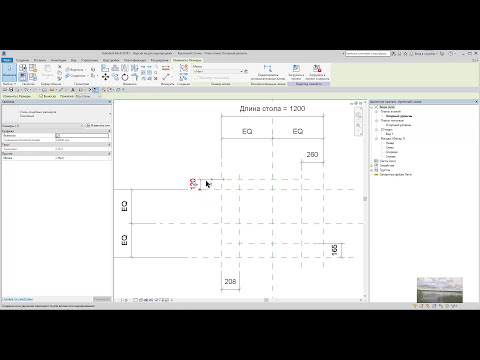Image resolution: width=480 pixels, height=360 pixels.
Task: Click the Edit Witness Lines icon
Action: pyautogui.click(x=268, y=69)
